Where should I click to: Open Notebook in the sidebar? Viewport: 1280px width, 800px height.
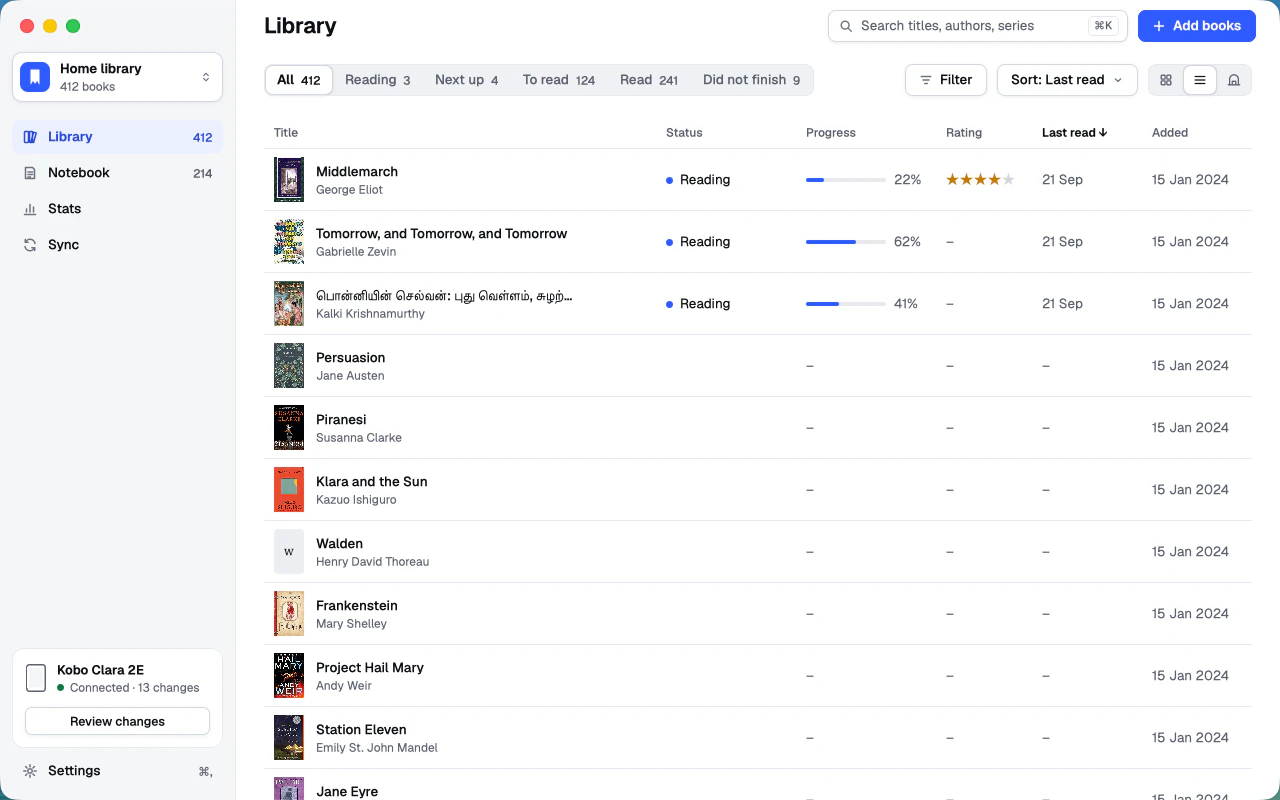pos(117,173)
